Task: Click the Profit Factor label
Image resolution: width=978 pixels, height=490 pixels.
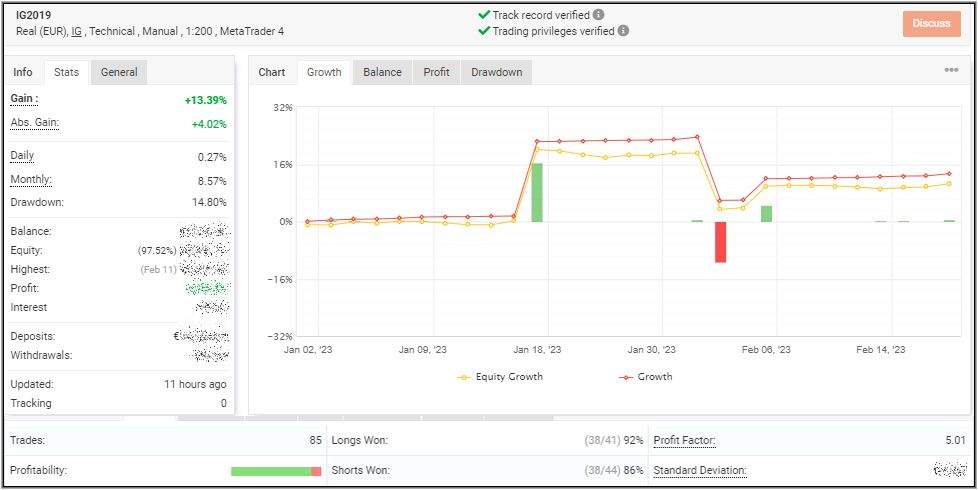Action: [684, 441]
